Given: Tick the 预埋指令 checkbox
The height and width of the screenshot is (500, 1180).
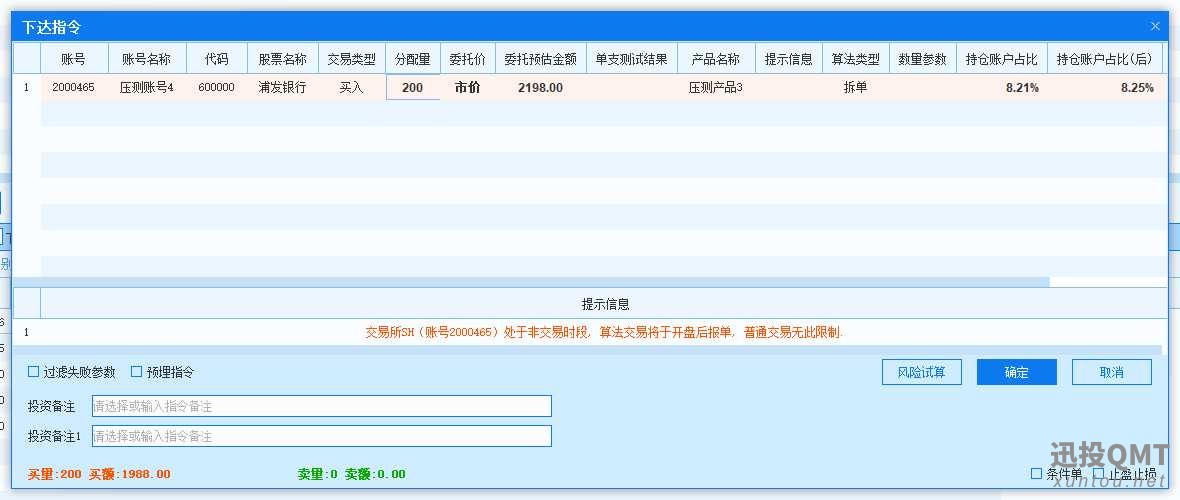Looking at the screenshot, I should (136, 371).
